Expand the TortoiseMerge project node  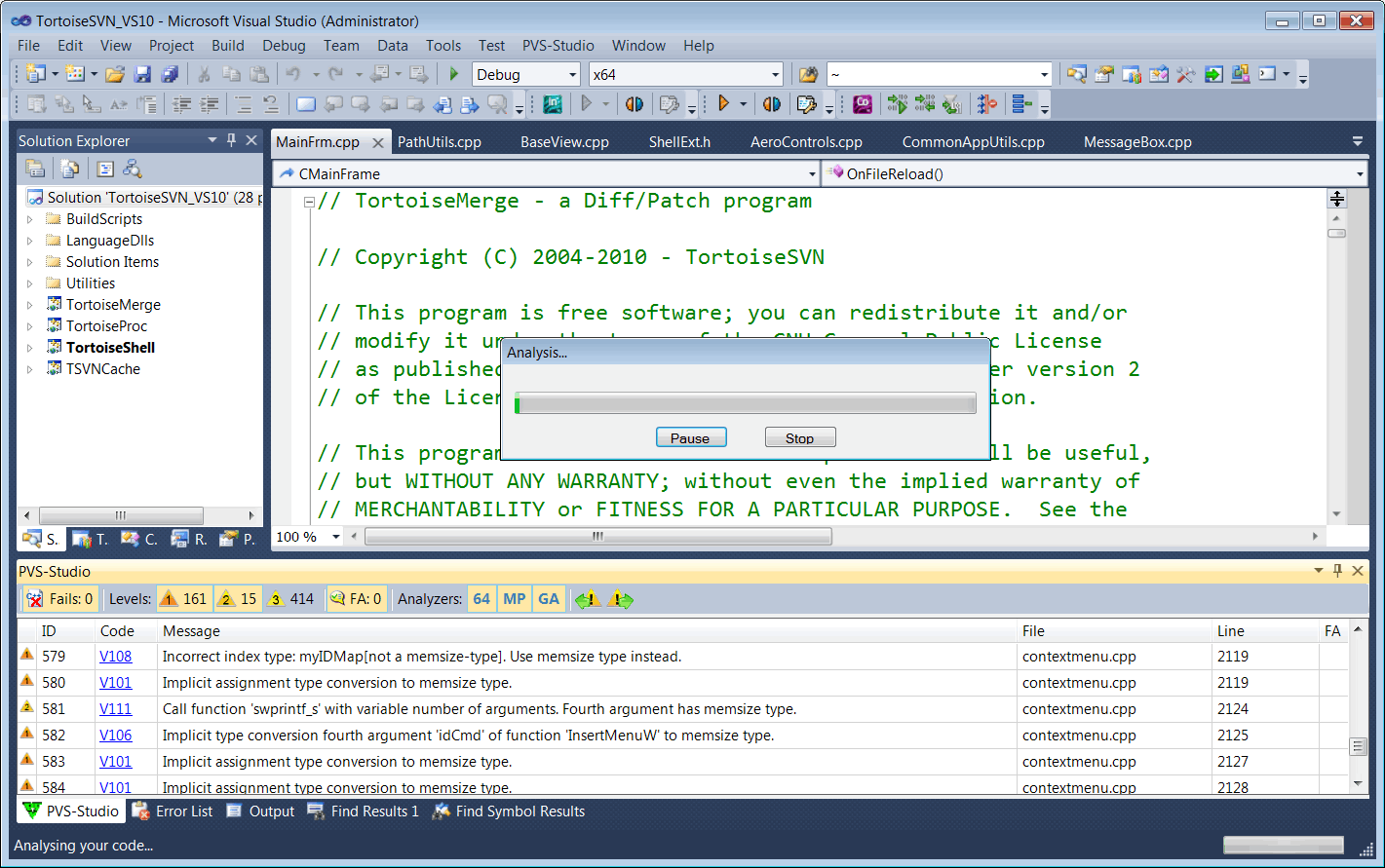[29, 305]
